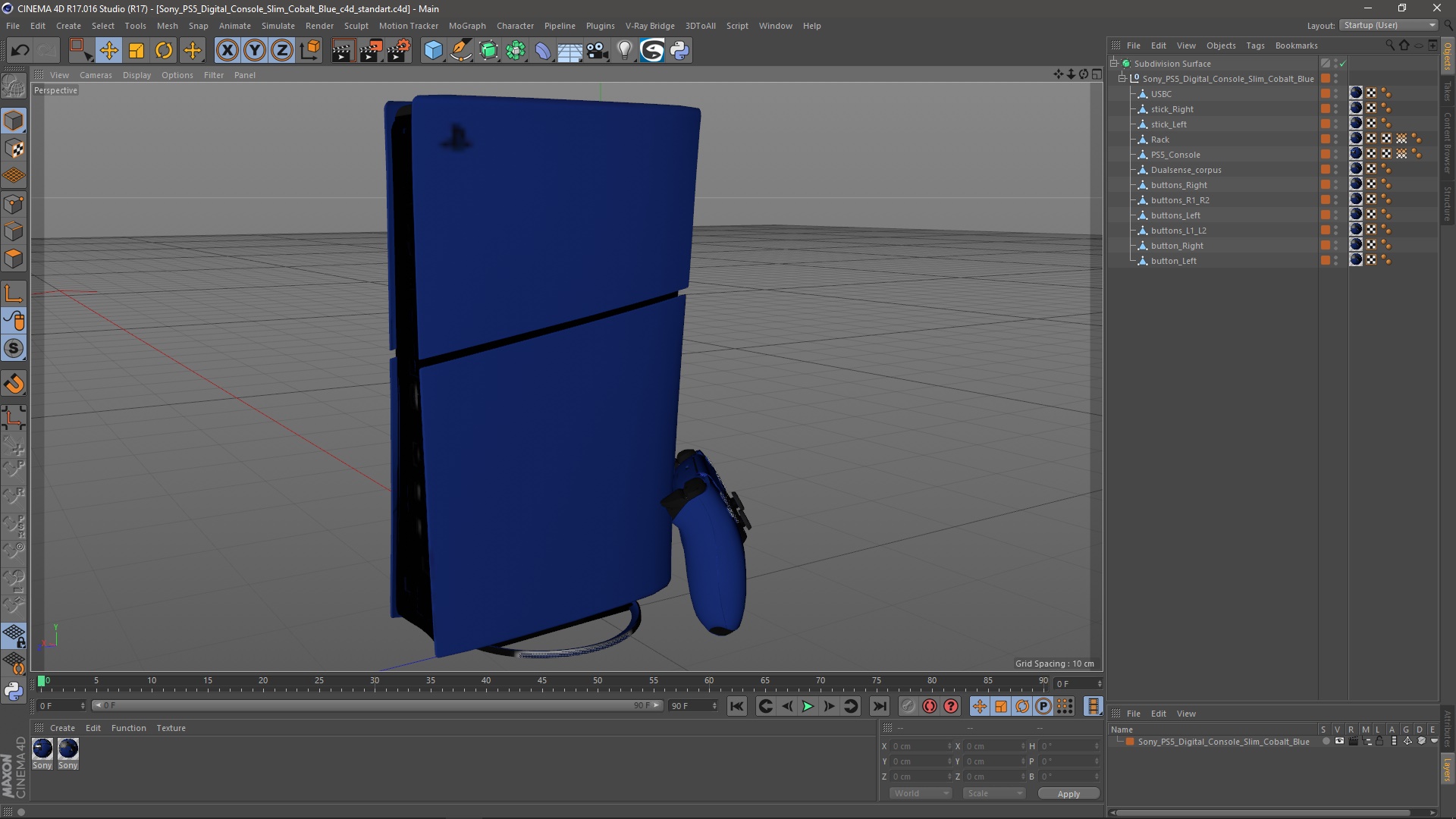
Task: Open the Scale mode dropdown
Action: click(994, 793)
